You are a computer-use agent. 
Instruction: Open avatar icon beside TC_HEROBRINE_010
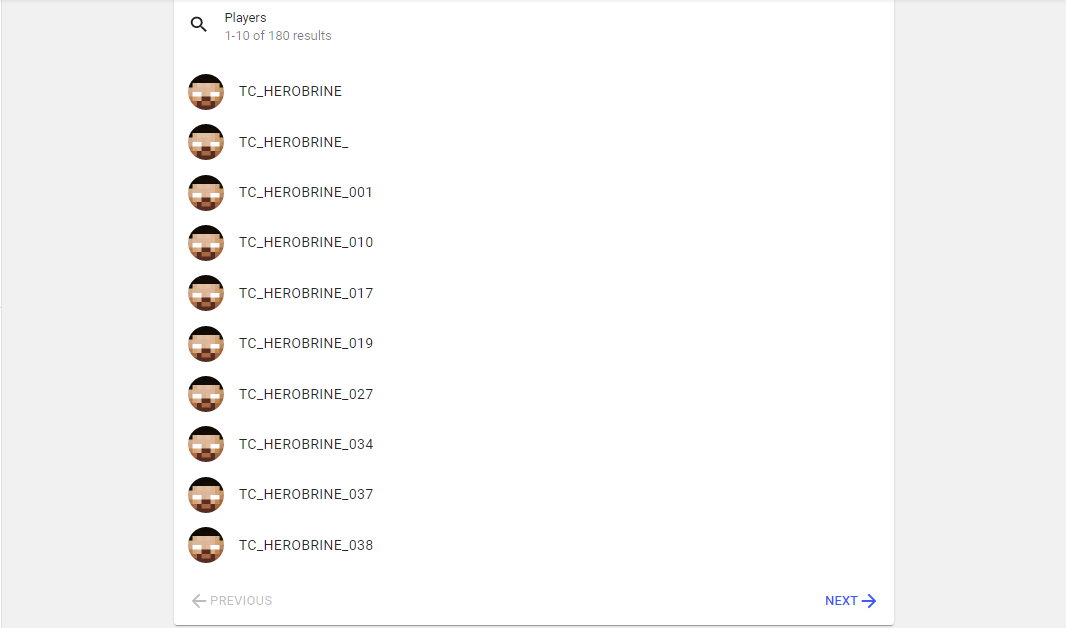click(x=206, y=243)
